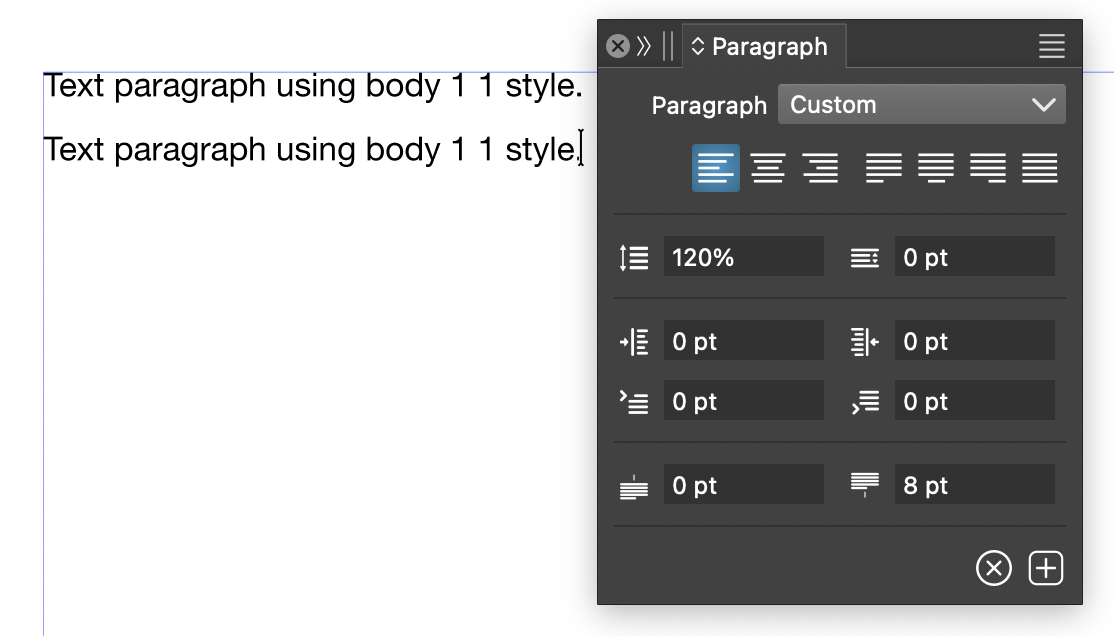This screenshot has height=636, width=1114.
Task: Edit the 120% line spacing field
Action: (743, 258)
